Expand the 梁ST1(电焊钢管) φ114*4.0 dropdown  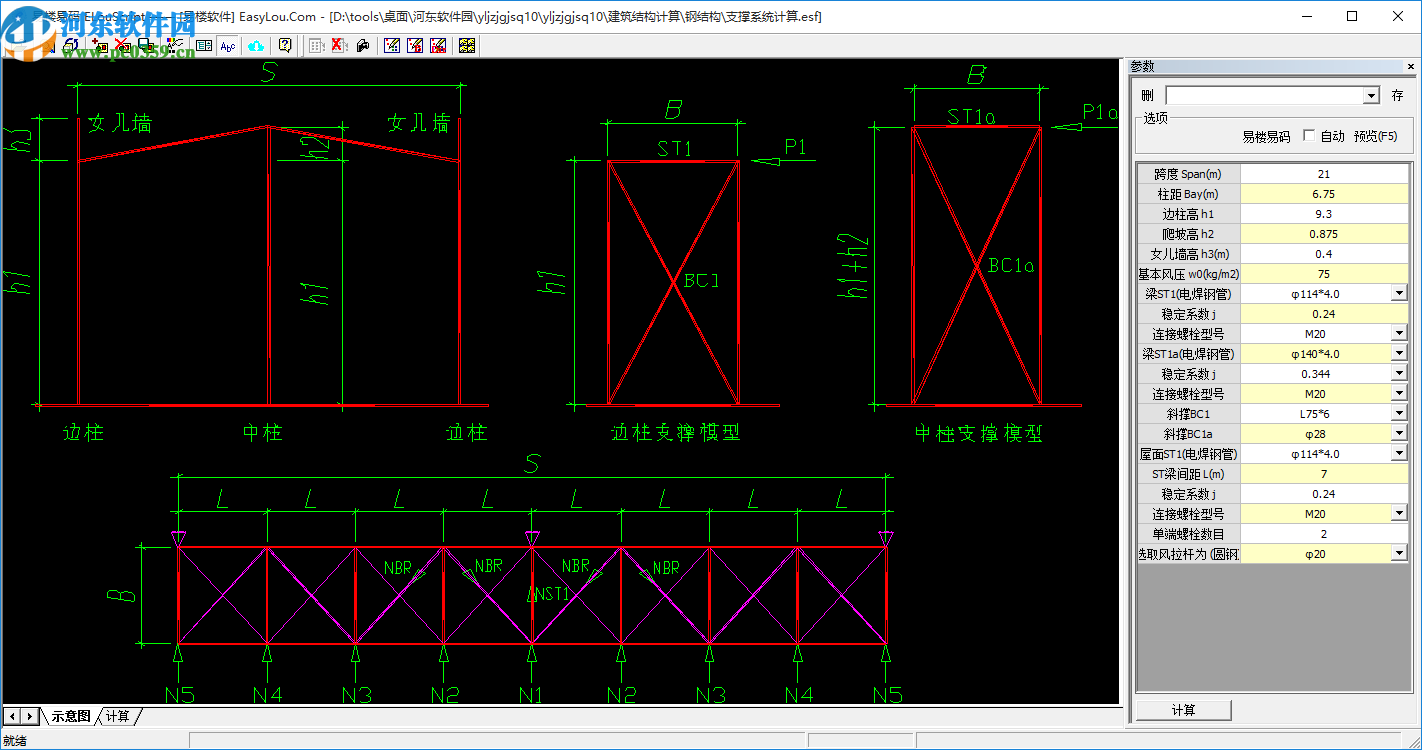1398,294
